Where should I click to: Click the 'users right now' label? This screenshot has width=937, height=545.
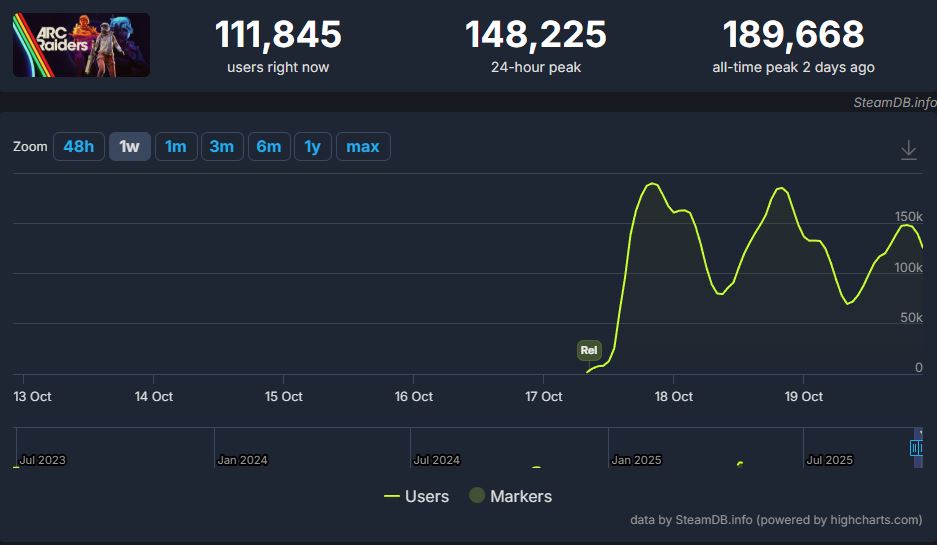tap(278, 68)
